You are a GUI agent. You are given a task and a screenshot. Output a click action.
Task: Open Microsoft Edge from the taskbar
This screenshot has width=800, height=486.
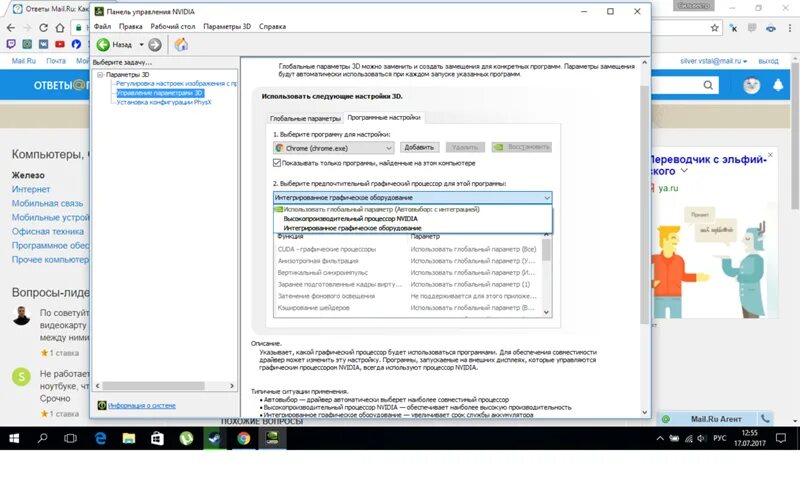[x=101, y=439]
